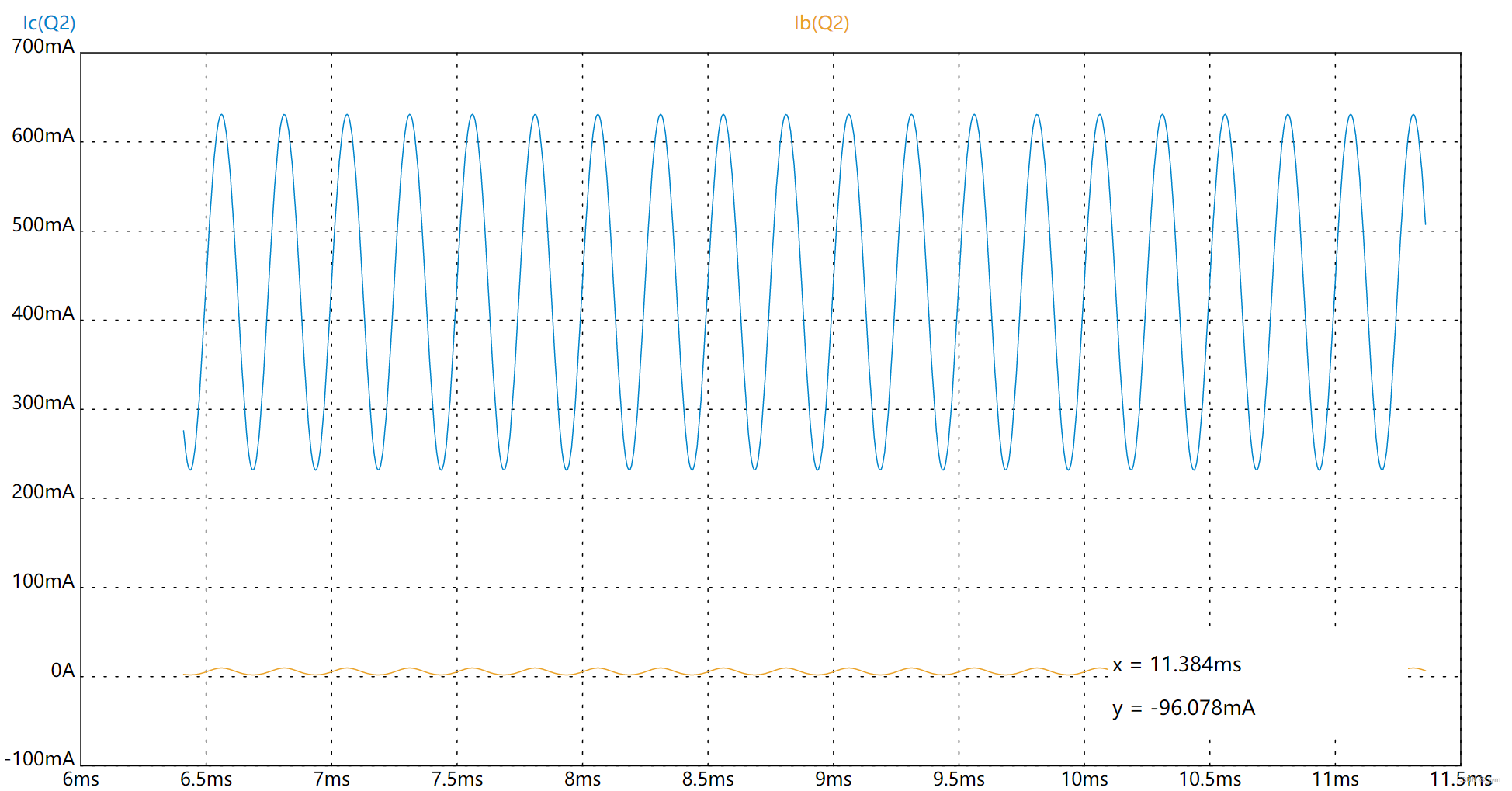
Task: Click the 6.5ms time axis label
Action: coord(206,779)
